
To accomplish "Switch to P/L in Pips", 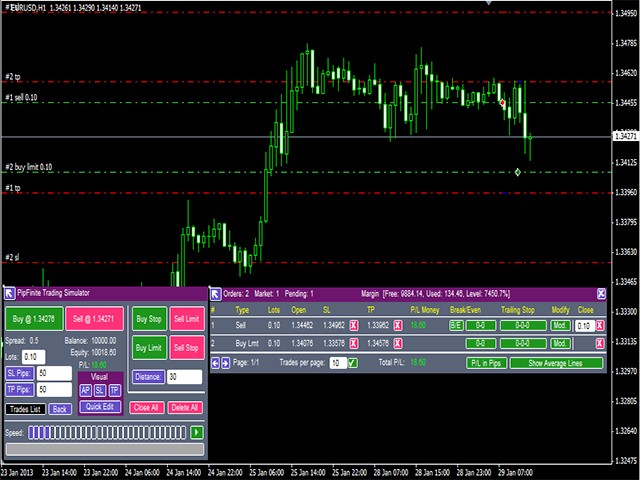I will 487,363.
